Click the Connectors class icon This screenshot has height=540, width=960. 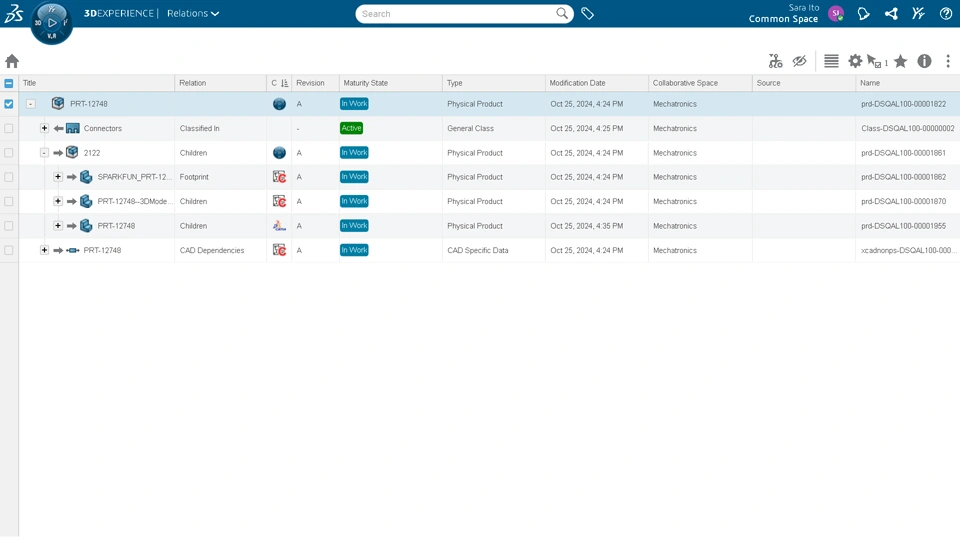tap(73, 129)
